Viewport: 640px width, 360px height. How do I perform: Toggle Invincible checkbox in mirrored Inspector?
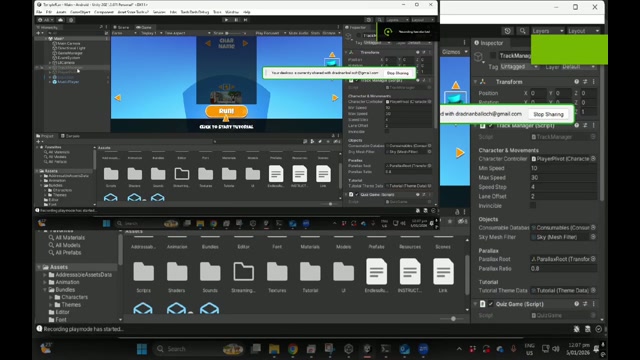pos(387,131)
